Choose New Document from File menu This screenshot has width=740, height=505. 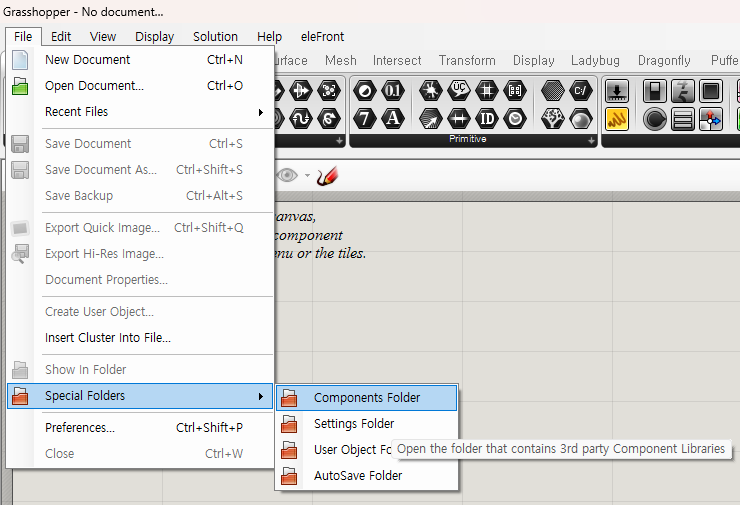click(x=140, y=60)
